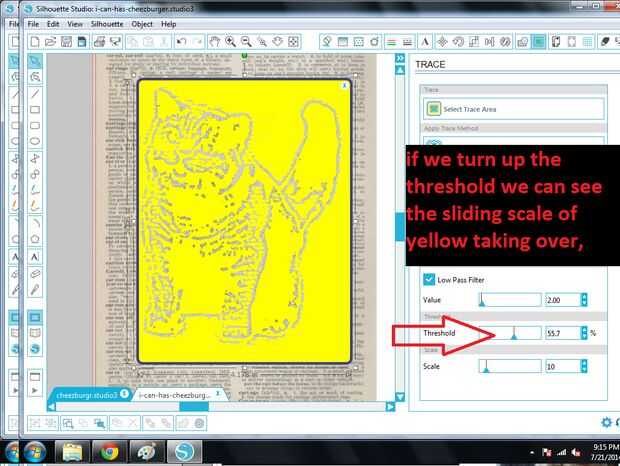The height and width of the screenshot is (466, 620).
Task: Click the horizontal scrollbar left arrow
Action: 51,406
